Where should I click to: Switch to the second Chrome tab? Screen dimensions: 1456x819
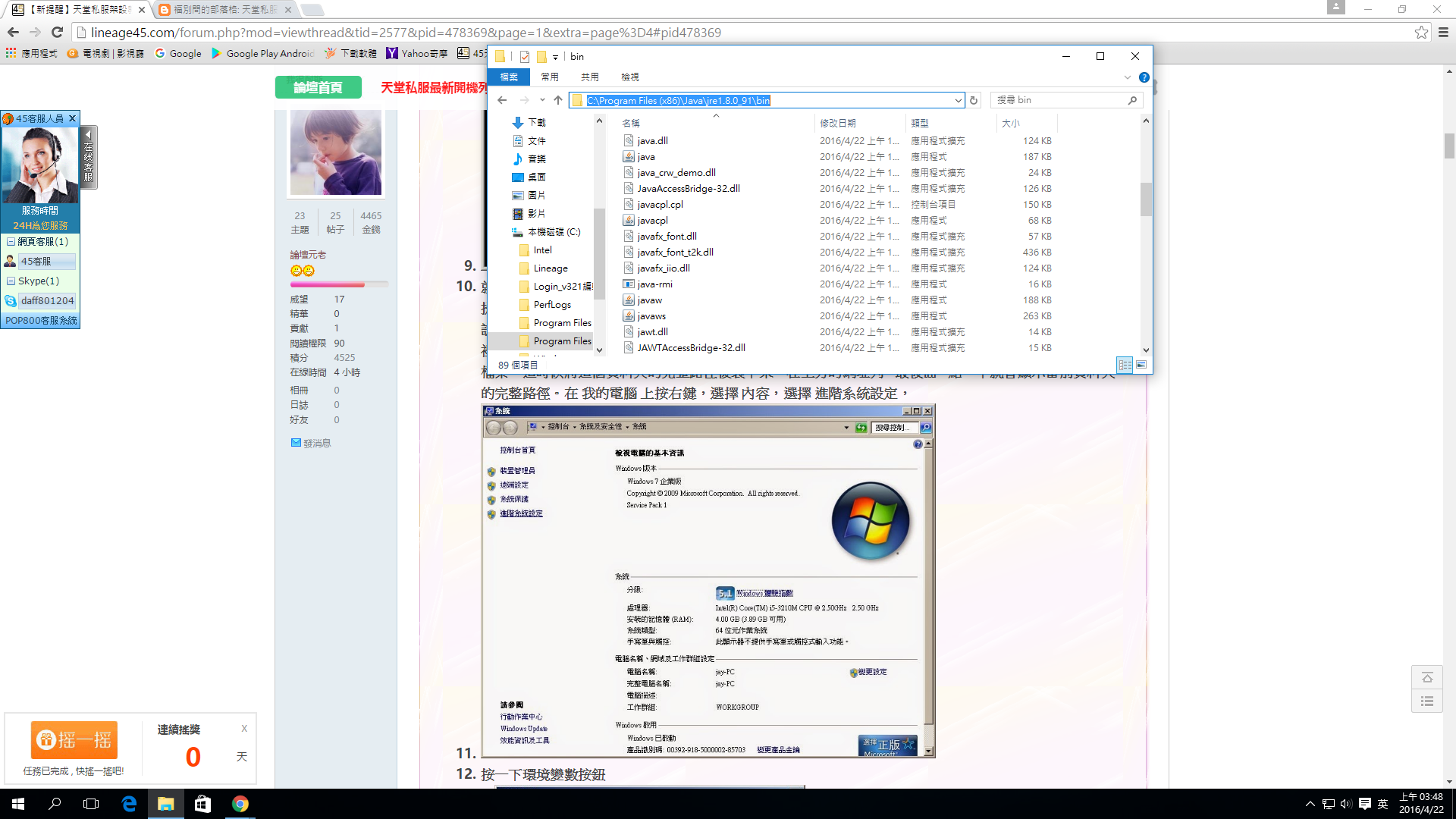pyautogui.click(x=225, y=10)
